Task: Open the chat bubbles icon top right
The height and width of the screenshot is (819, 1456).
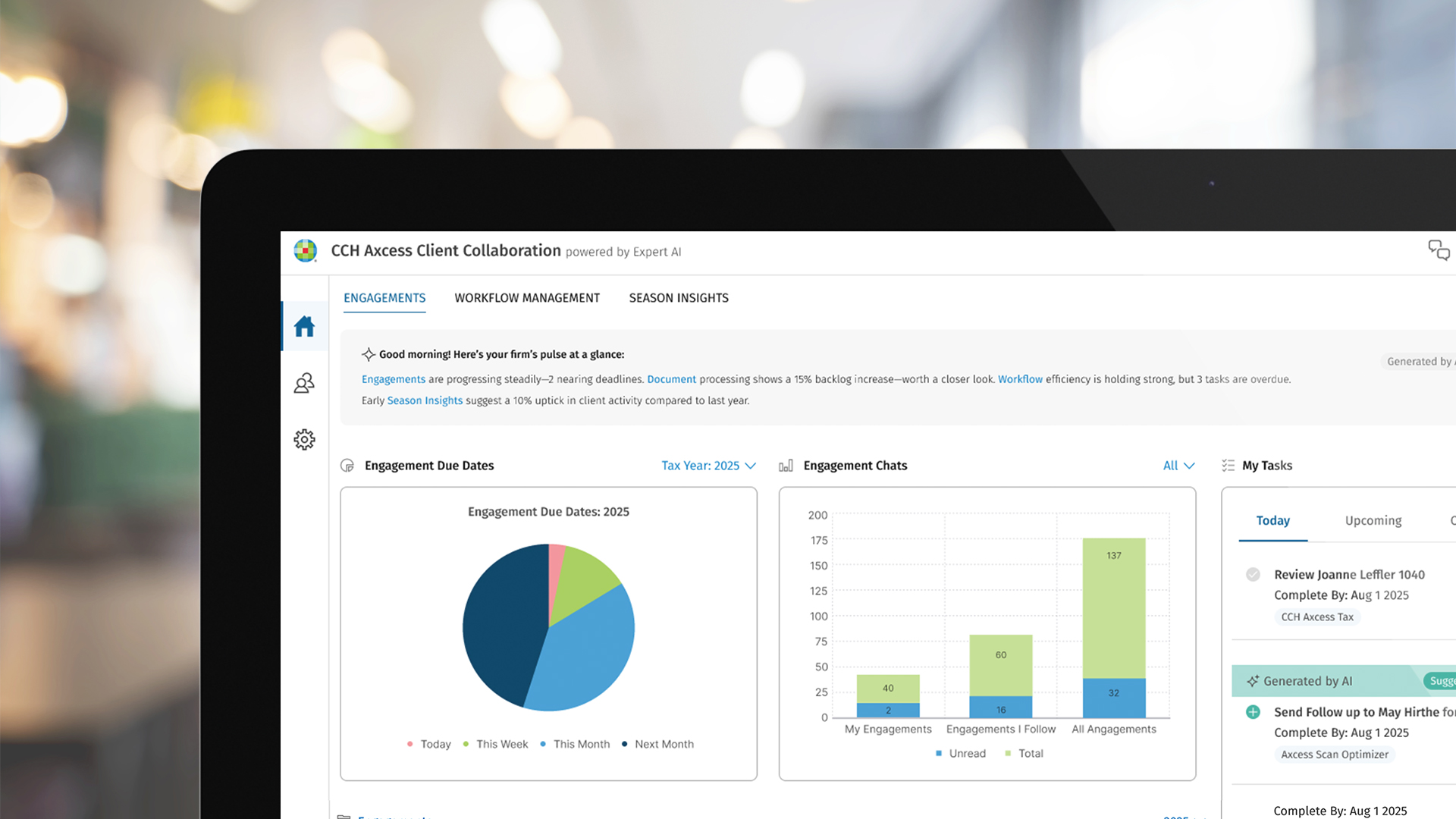Action: [1438, 250]
